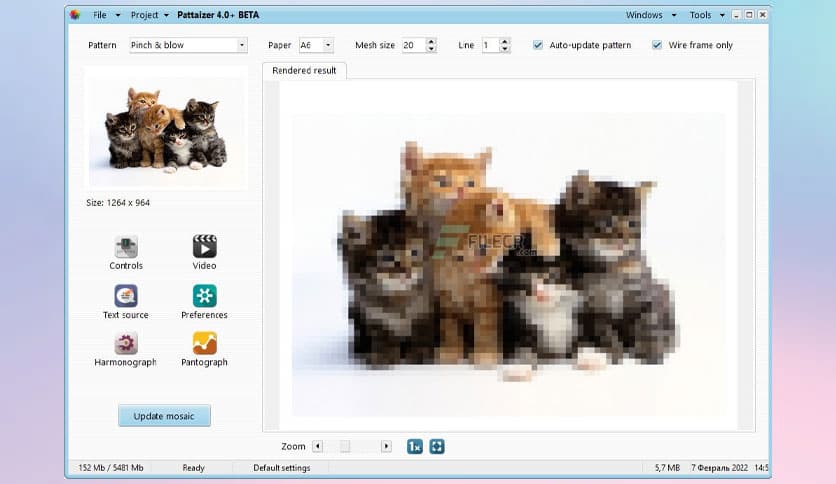Decrease Line value with down arrow
Viewport: 836px width, 484px height.
click(x=504, y=49)
